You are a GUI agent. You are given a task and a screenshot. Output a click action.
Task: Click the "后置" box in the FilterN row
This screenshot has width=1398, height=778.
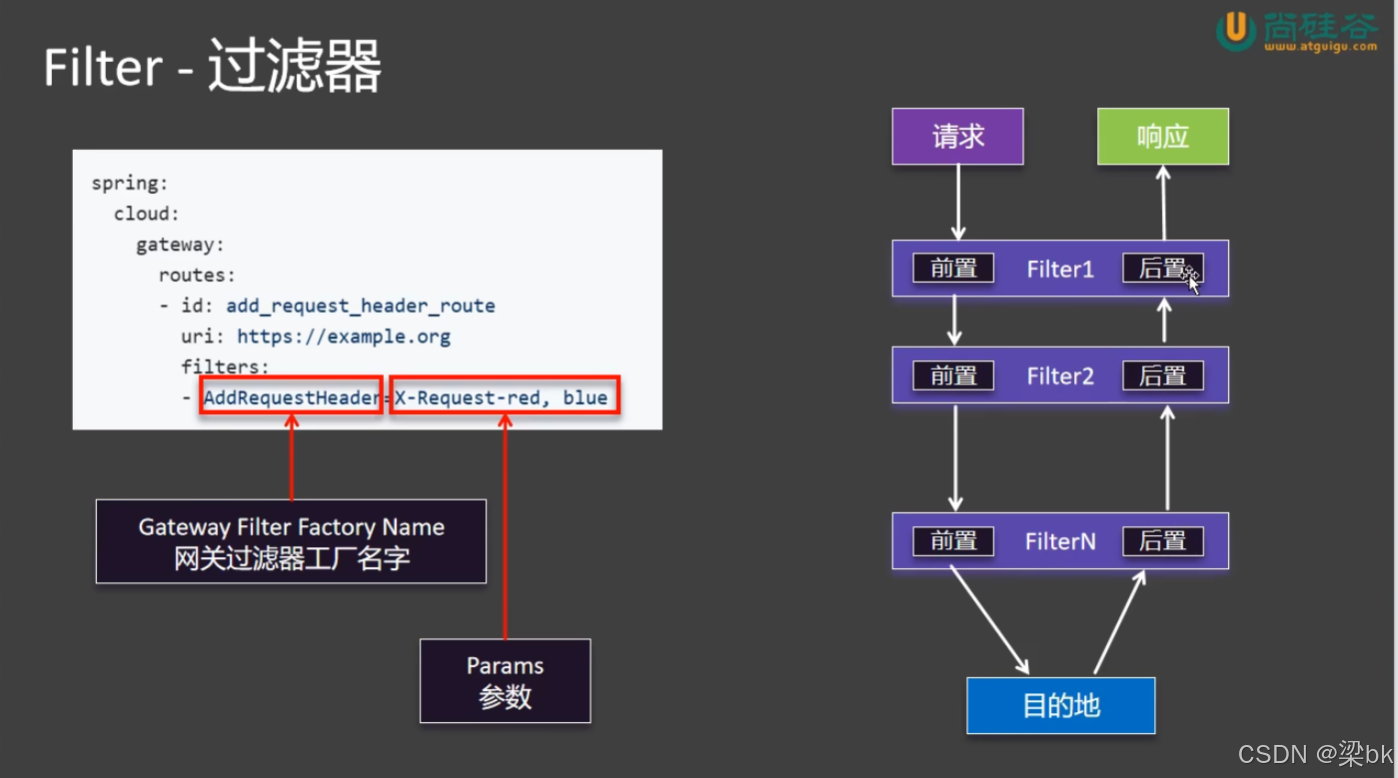pyautogui.click(x=1163, y=541)
